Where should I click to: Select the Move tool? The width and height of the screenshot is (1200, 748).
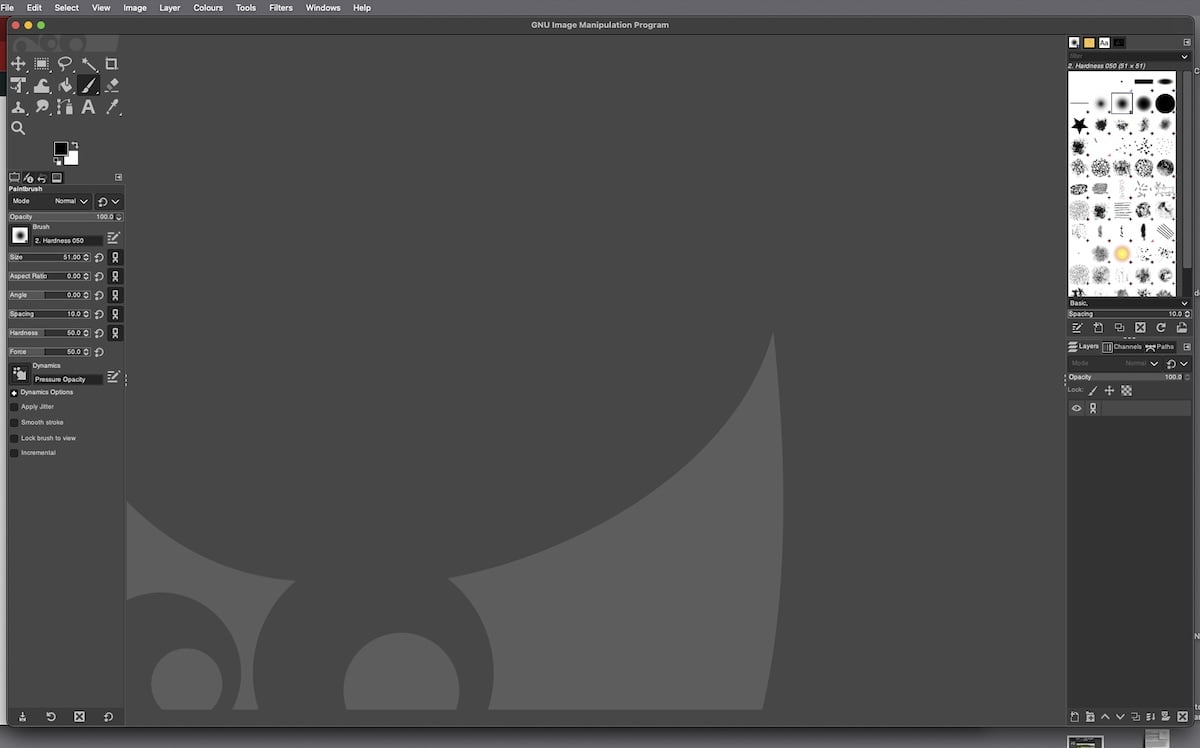tap(18, 64)
